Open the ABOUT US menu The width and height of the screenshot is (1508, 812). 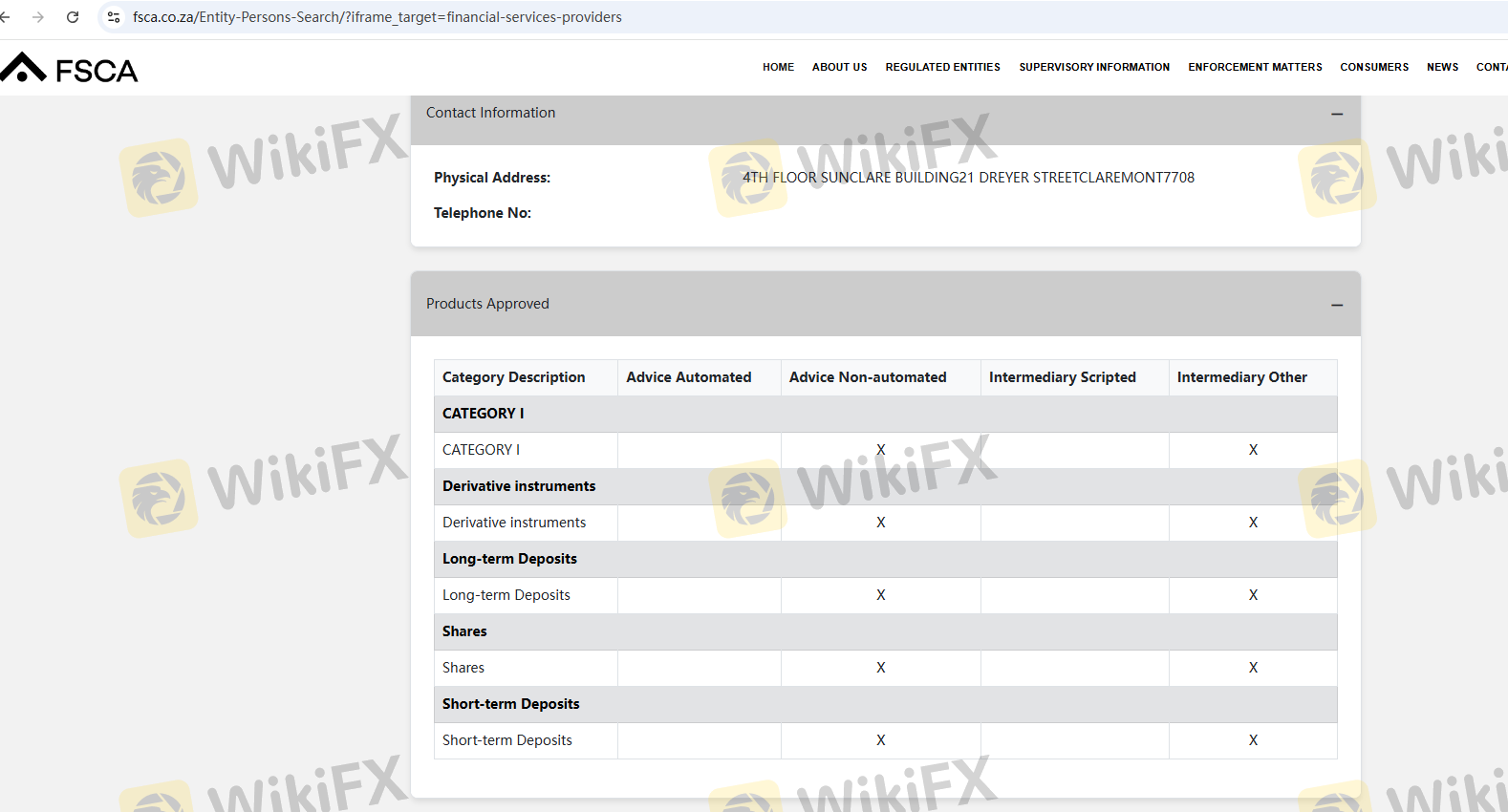pos(839,67)
